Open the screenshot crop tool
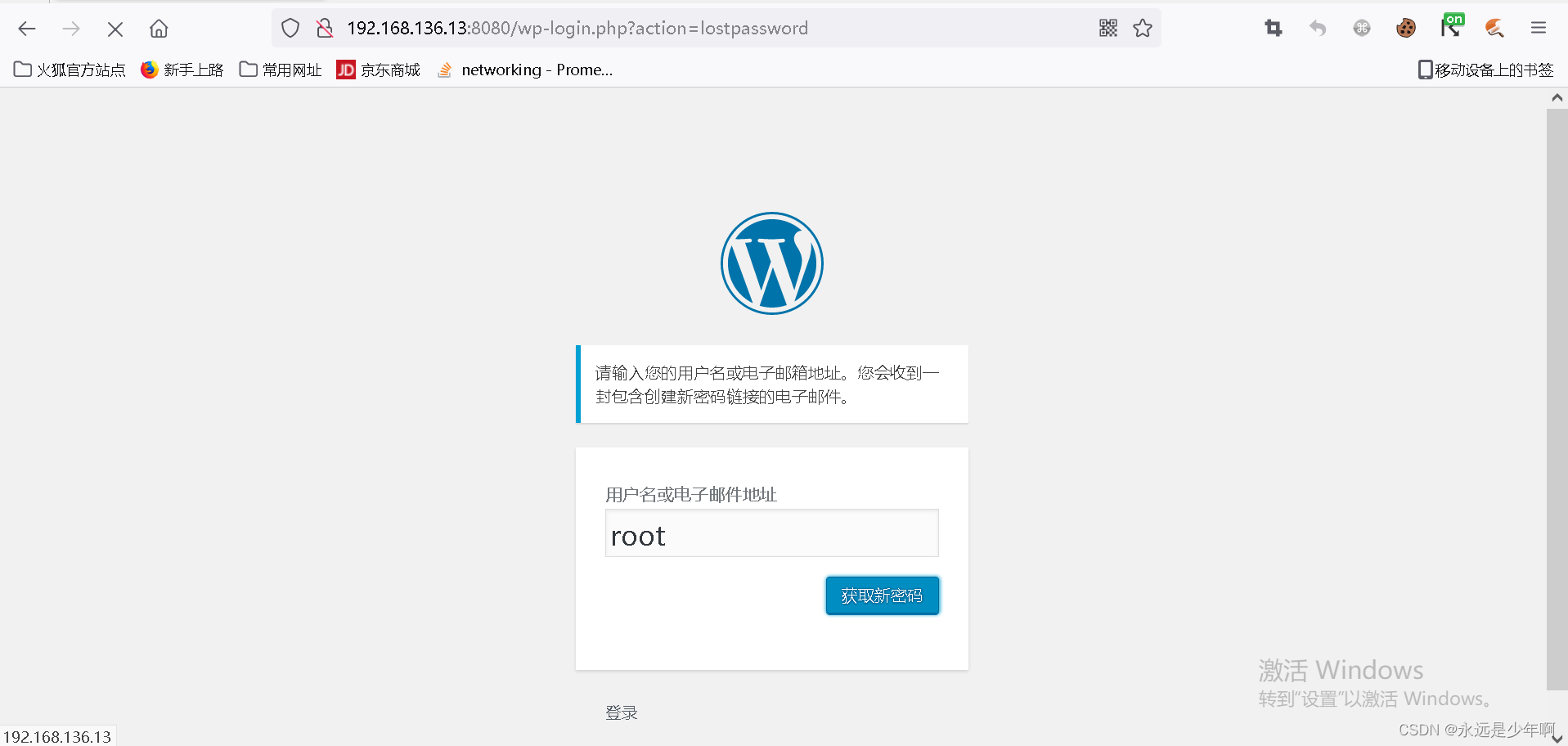Viewport: 1568px width, 746px height. coord(1274,29)
